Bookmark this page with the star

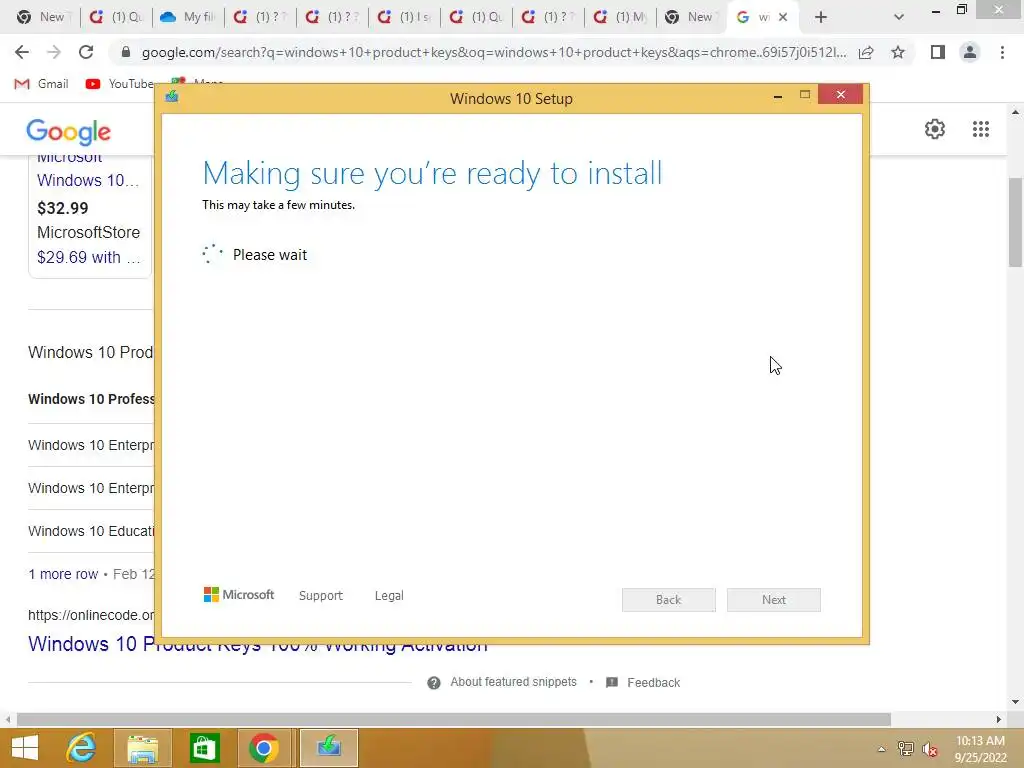pyautogui.click(x=898, y=52)
